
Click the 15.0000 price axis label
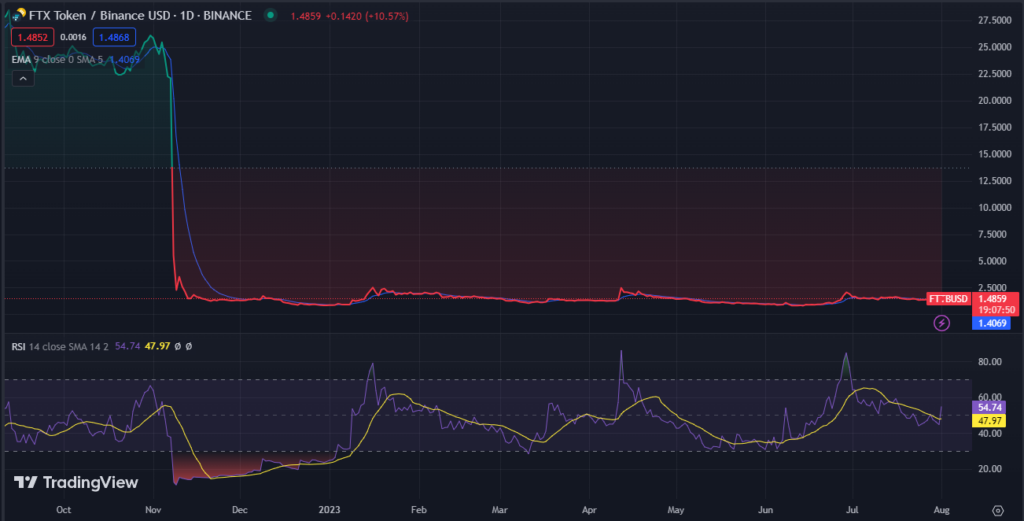click(995, 154)
